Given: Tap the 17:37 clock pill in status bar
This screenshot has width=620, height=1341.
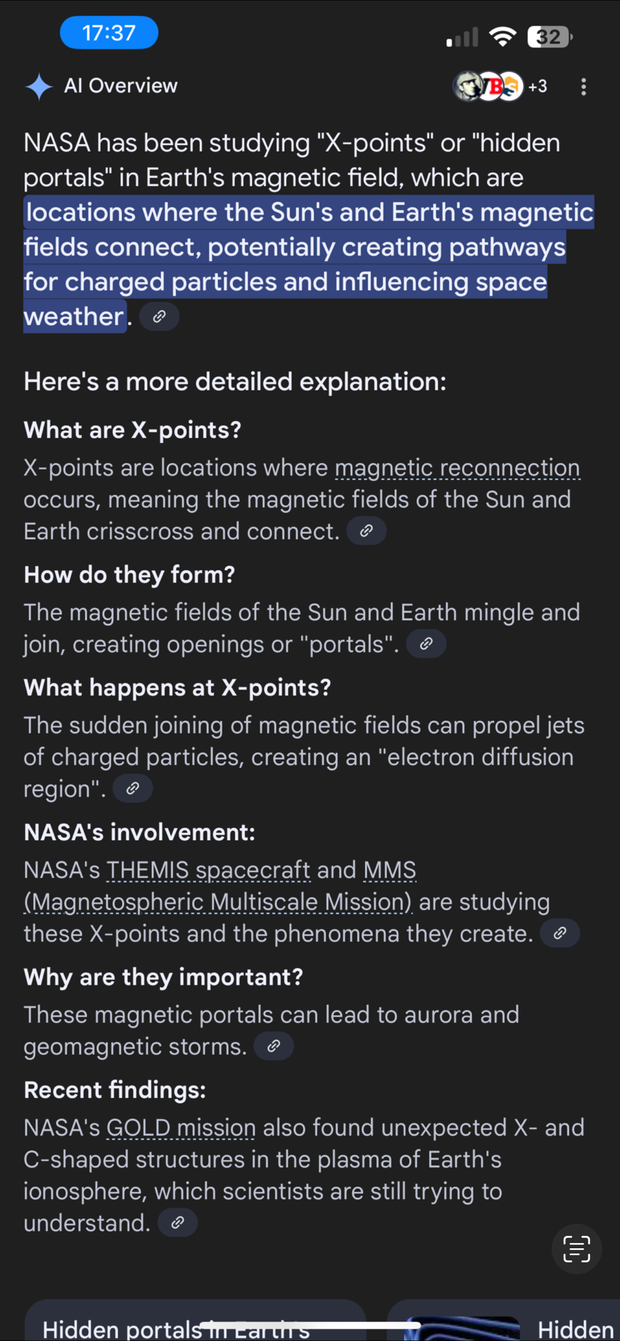Looking at the screenshot, I should click(108, 33).
